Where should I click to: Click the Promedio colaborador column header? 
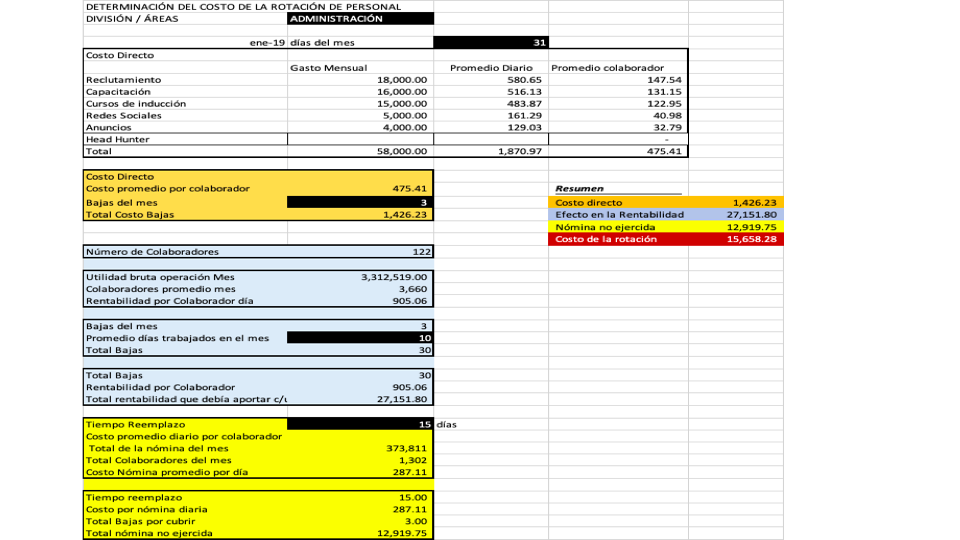pos(608,68)
